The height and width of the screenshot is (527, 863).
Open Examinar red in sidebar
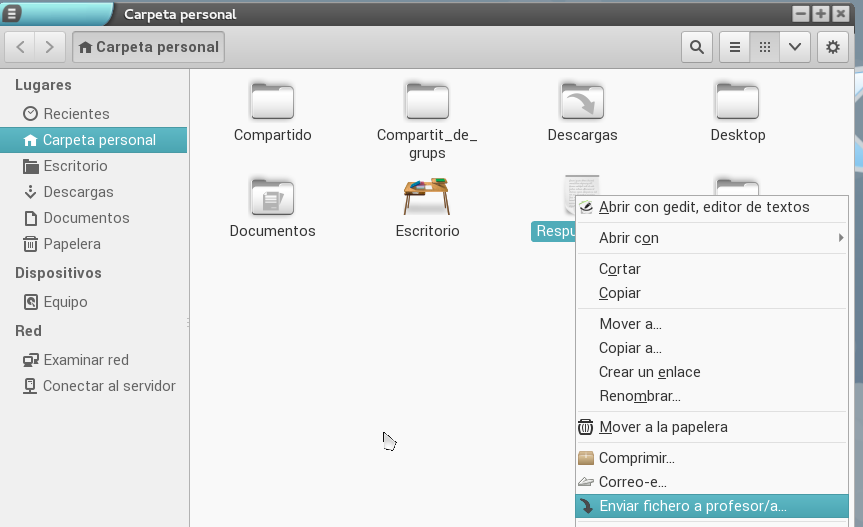click(85, 360)
